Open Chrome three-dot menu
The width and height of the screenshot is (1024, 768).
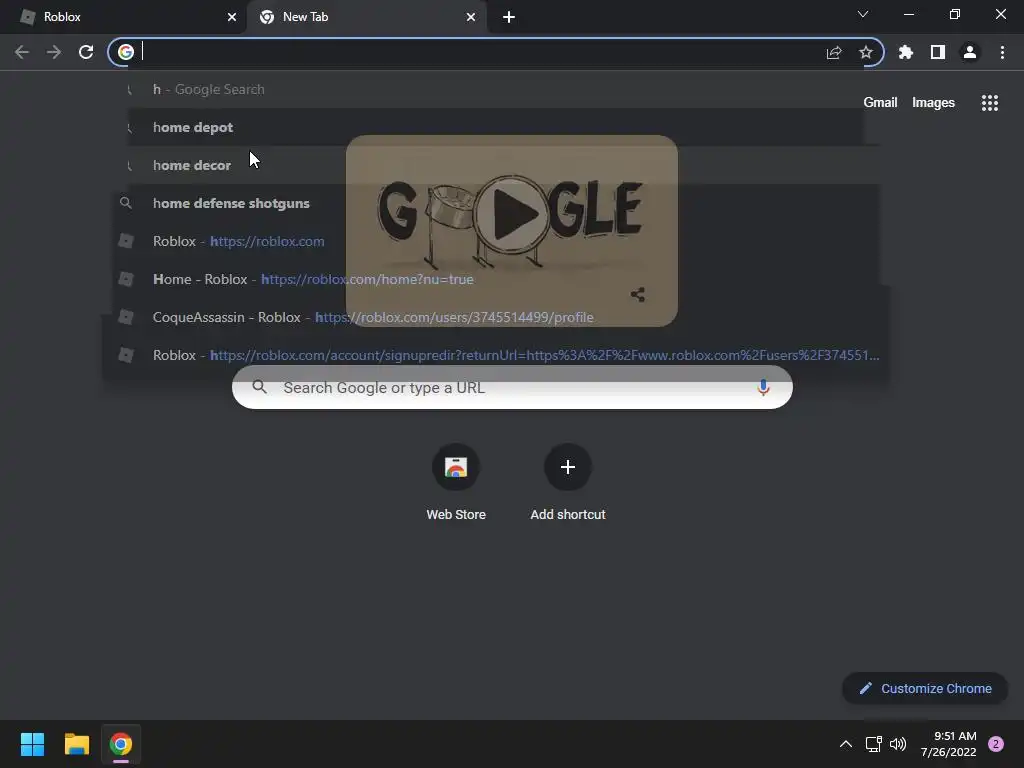[1002, 52]
